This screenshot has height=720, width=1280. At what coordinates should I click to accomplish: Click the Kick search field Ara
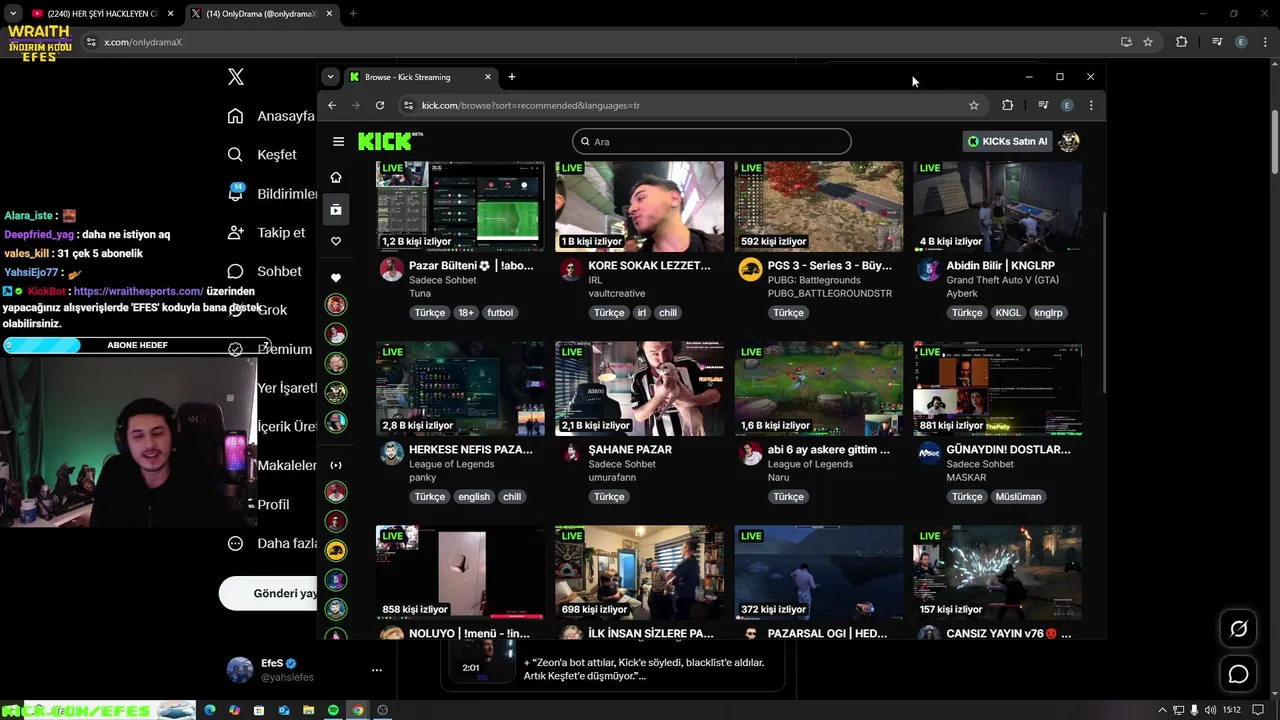[x=712, y=141]
